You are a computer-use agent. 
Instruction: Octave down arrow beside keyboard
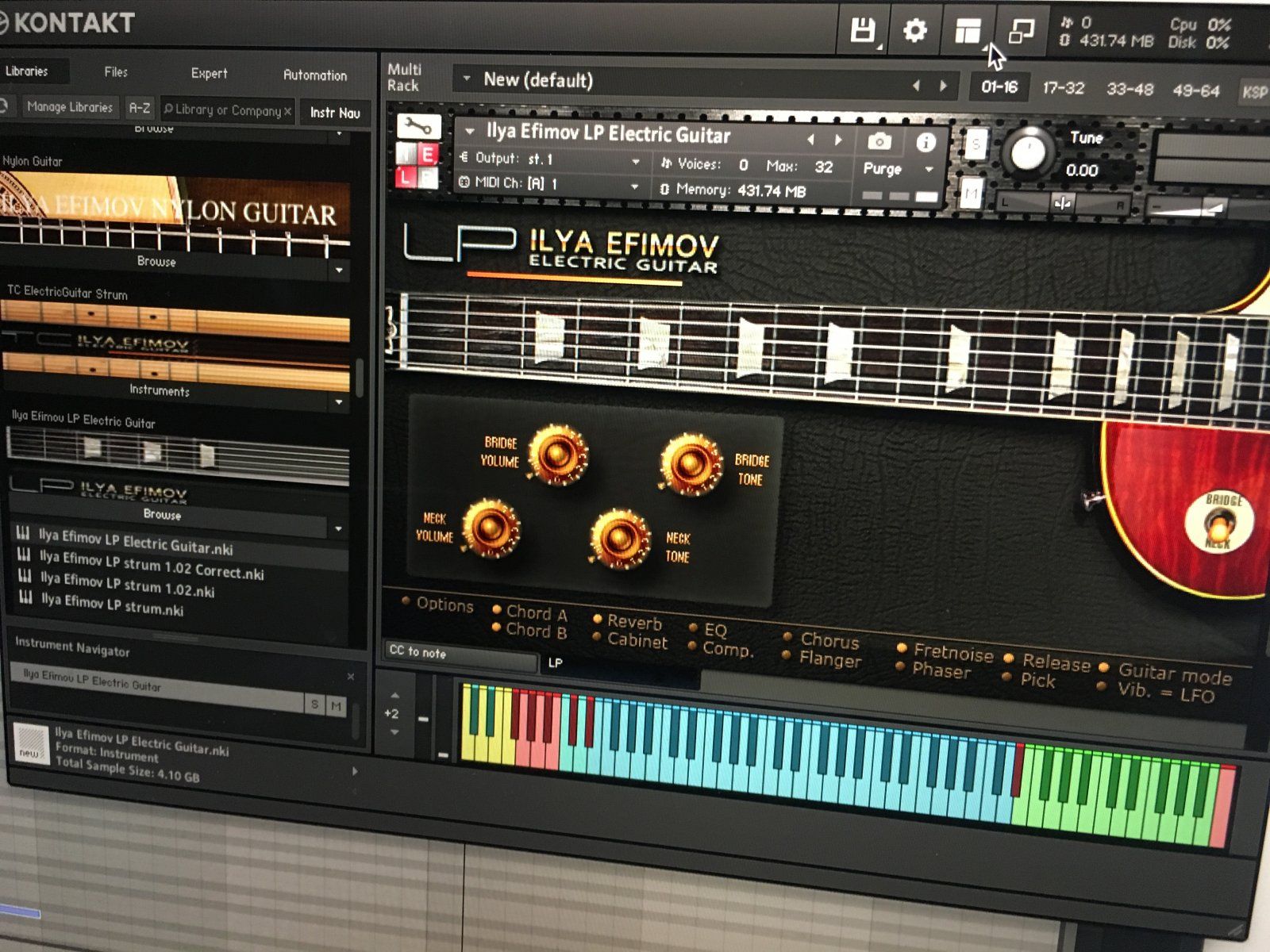[x=394, y=731]
